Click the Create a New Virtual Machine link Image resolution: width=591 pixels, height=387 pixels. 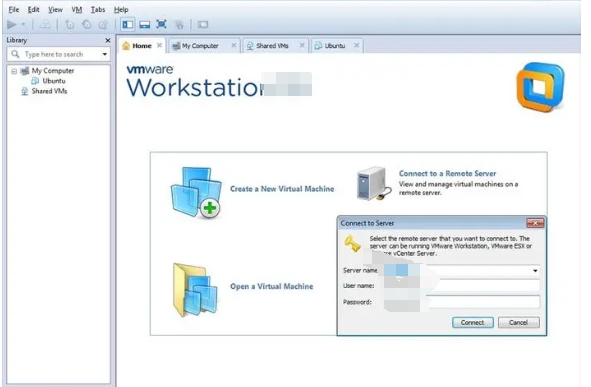pos(282,189)
